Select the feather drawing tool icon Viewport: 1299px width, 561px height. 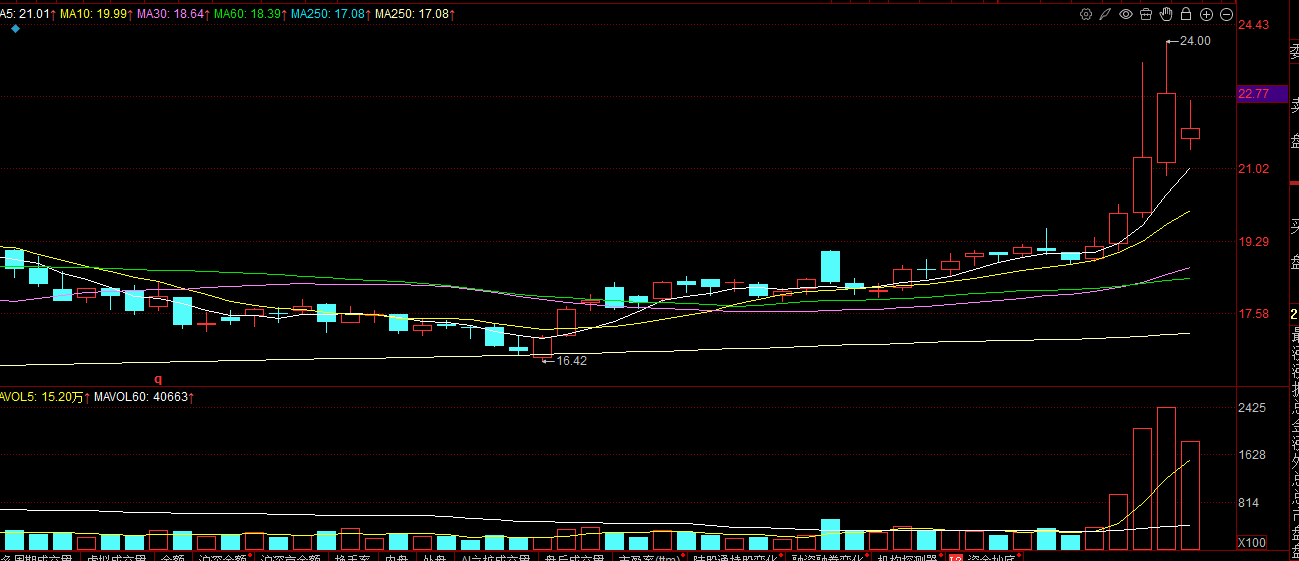point(1106,14)
